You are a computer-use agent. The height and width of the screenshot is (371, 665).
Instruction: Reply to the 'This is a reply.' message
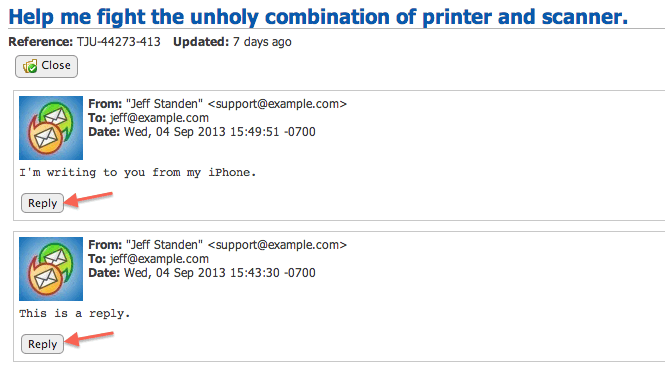[42, 344]
